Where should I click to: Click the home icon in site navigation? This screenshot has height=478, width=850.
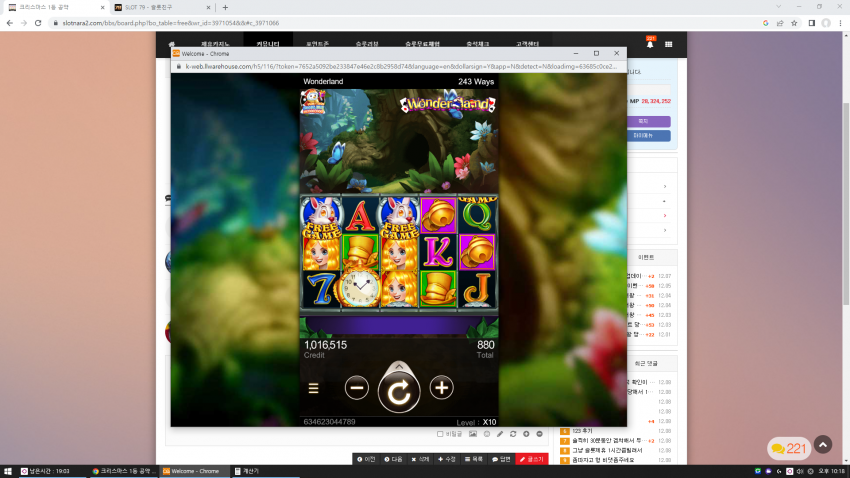click(172, 44)
